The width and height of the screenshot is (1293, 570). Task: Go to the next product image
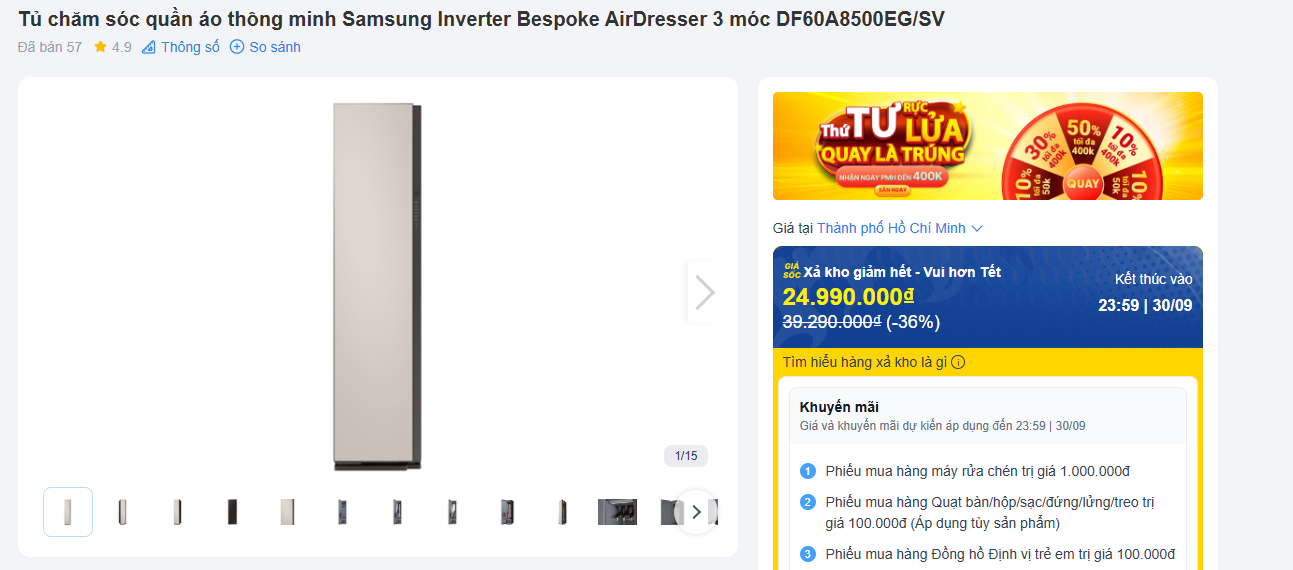(704, 292)
